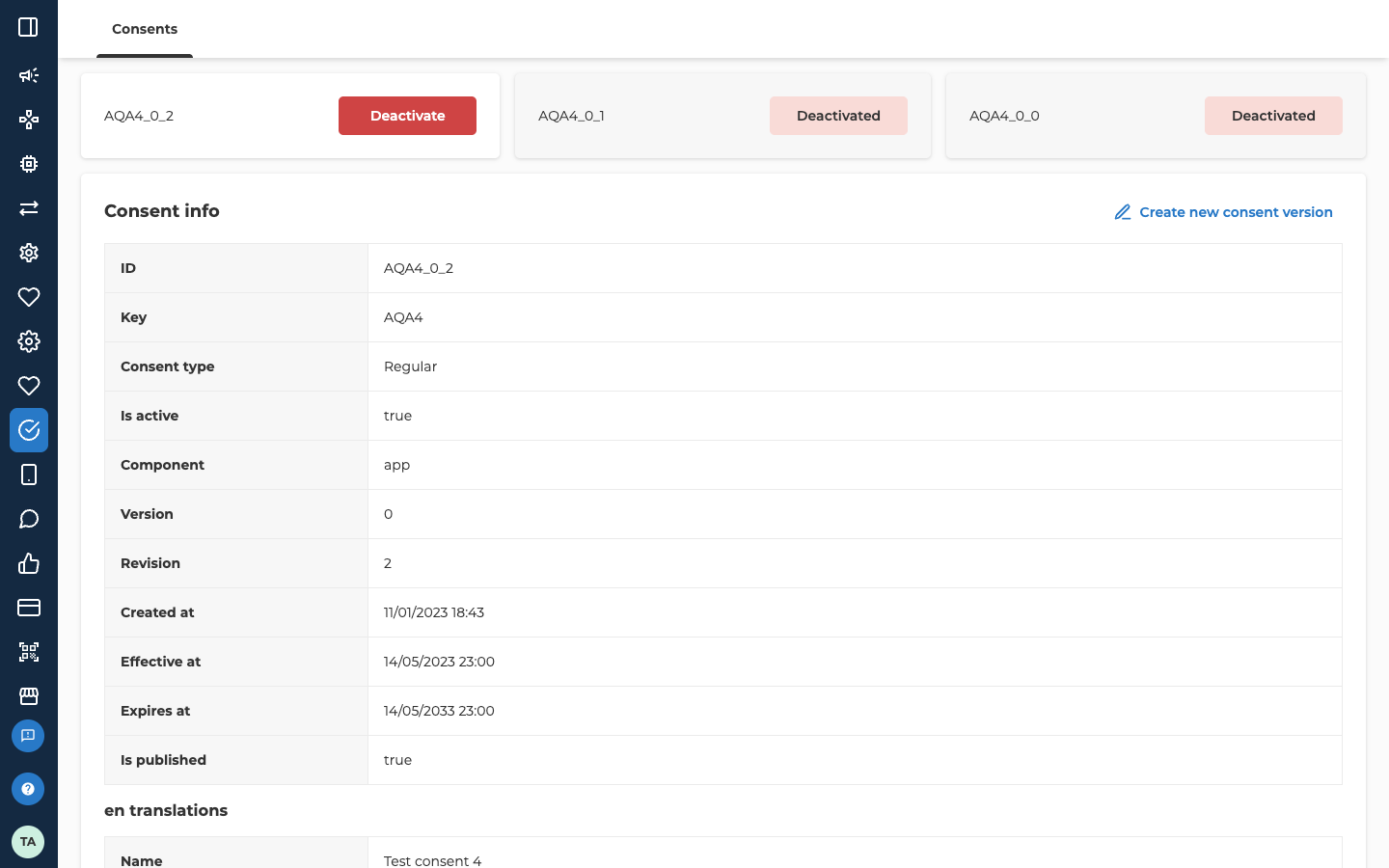This screenshot has width=1389, height=868.
Task: Click the Consent type row label
Action: pos(168,366)
